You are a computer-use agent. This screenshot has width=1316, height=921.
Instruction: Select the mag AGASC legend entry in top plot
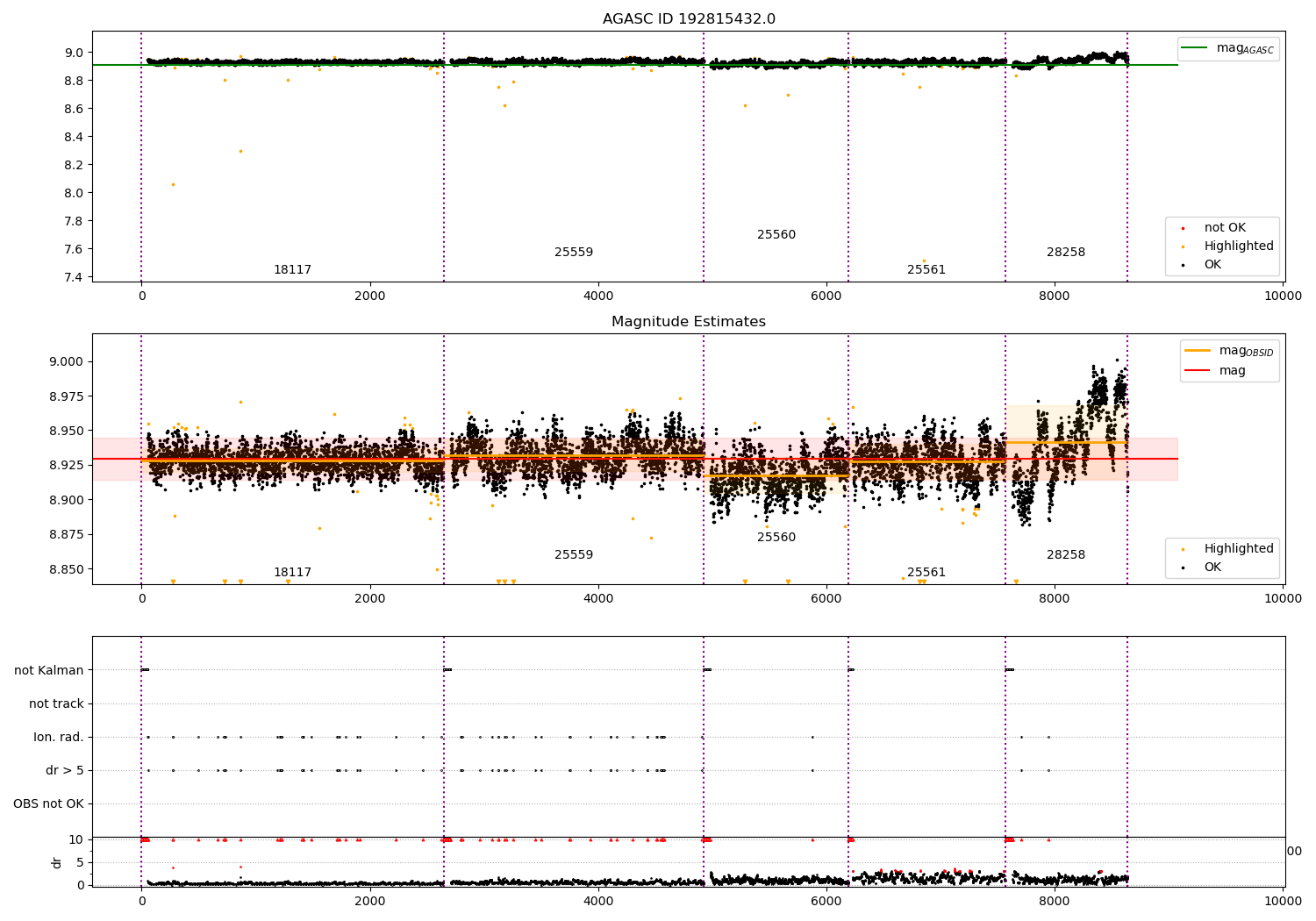[1228, 48]
